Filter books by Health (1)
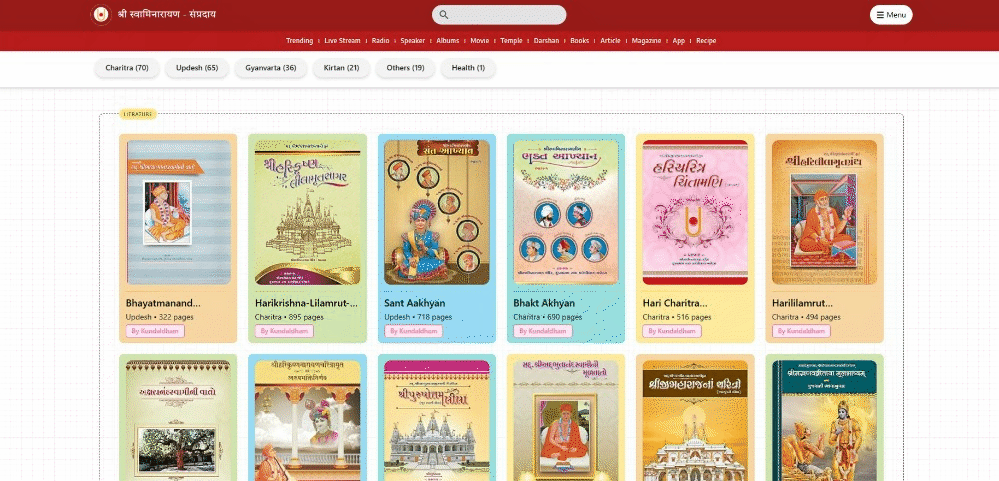Image resolution: width=999 pixels, height=481 pixels. (x=468, y=68)
